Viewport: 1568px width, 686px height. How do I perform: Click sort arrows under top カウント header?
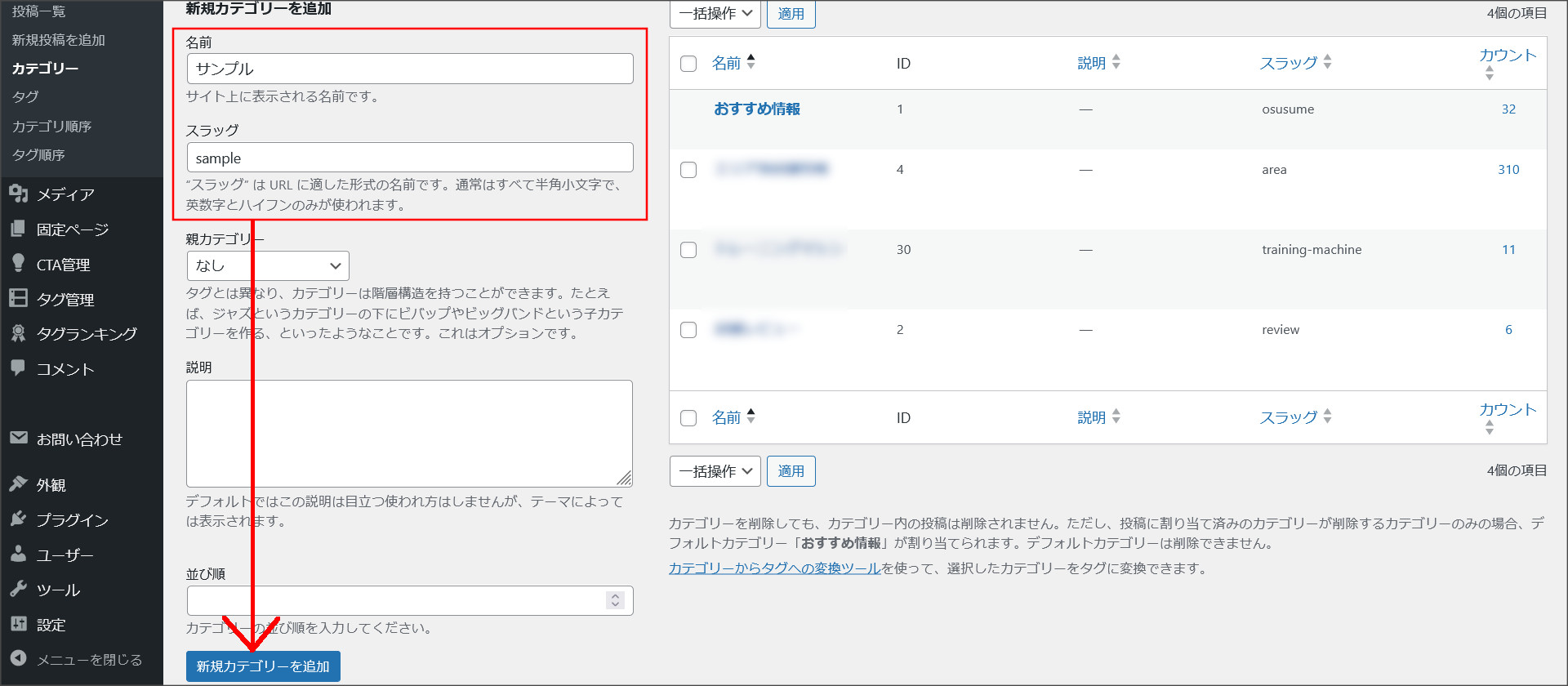1490,73
